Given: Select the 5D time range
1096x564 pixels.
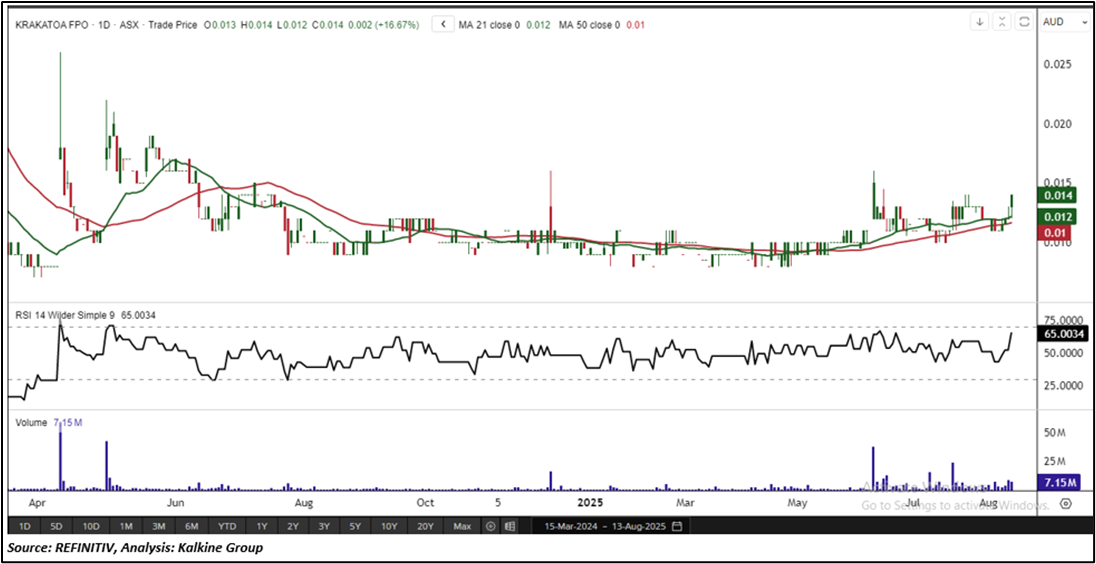Looking at the screenshot, I should click(x=57, y=526).
